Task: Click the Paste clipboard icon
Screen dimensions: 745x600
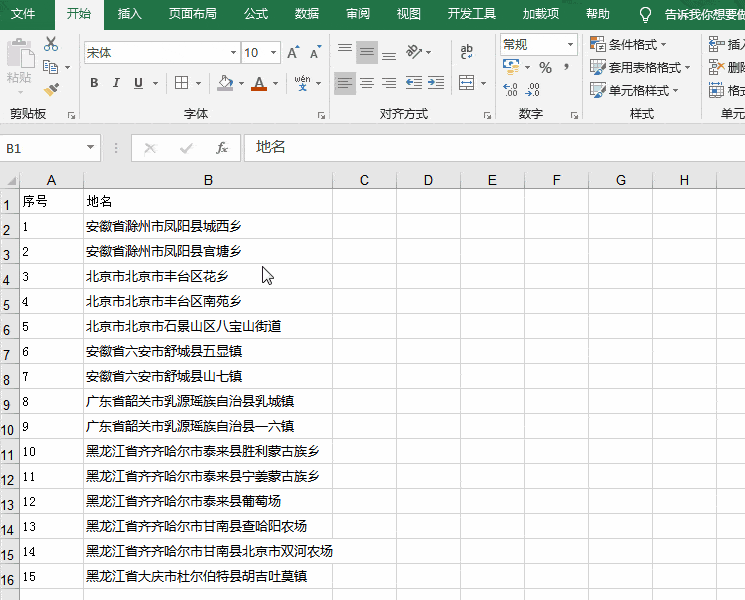Action: [x=20, y=54]
